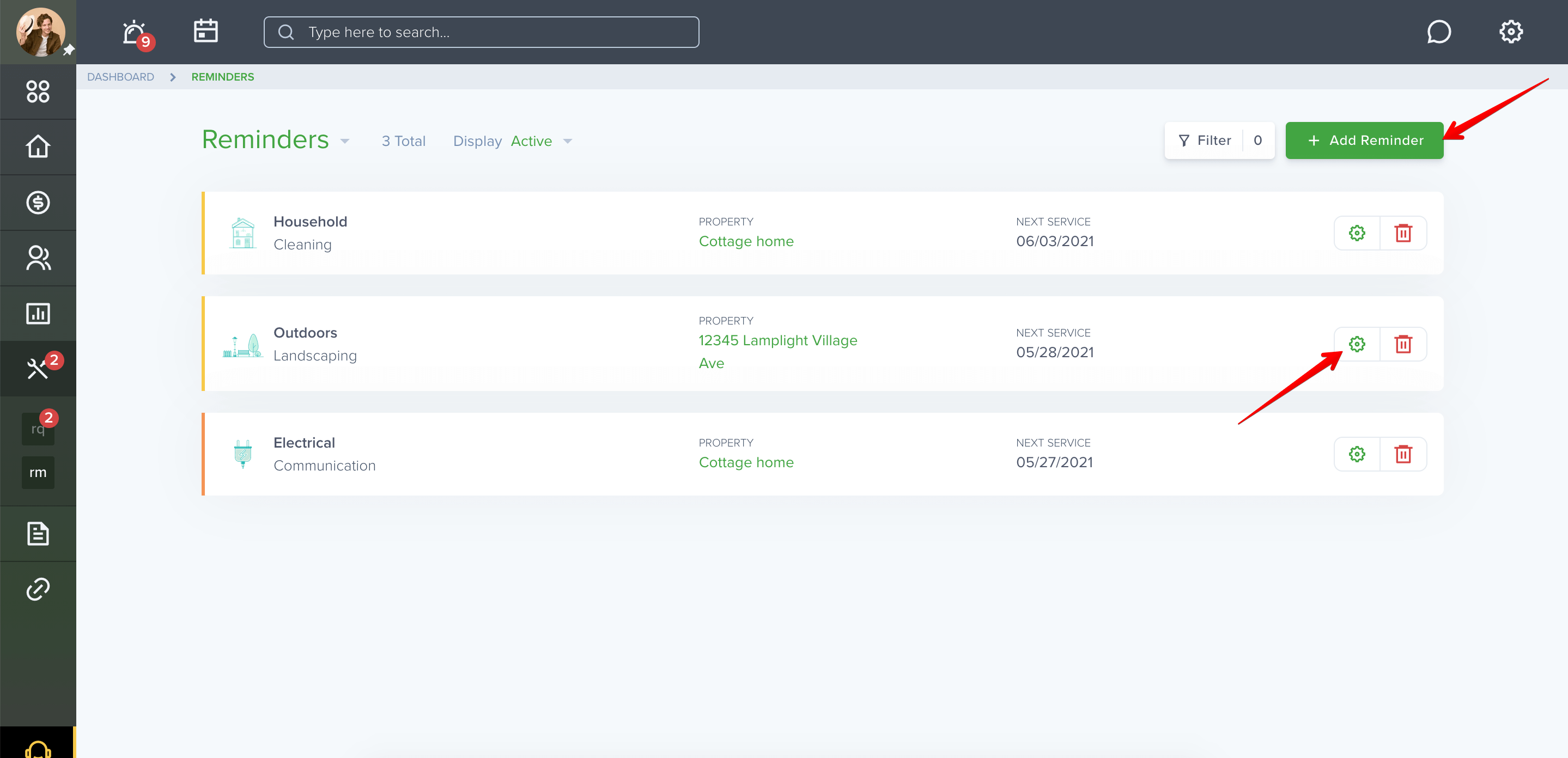
Task: Click the Add Reminder button
Action: (1364, 140)
